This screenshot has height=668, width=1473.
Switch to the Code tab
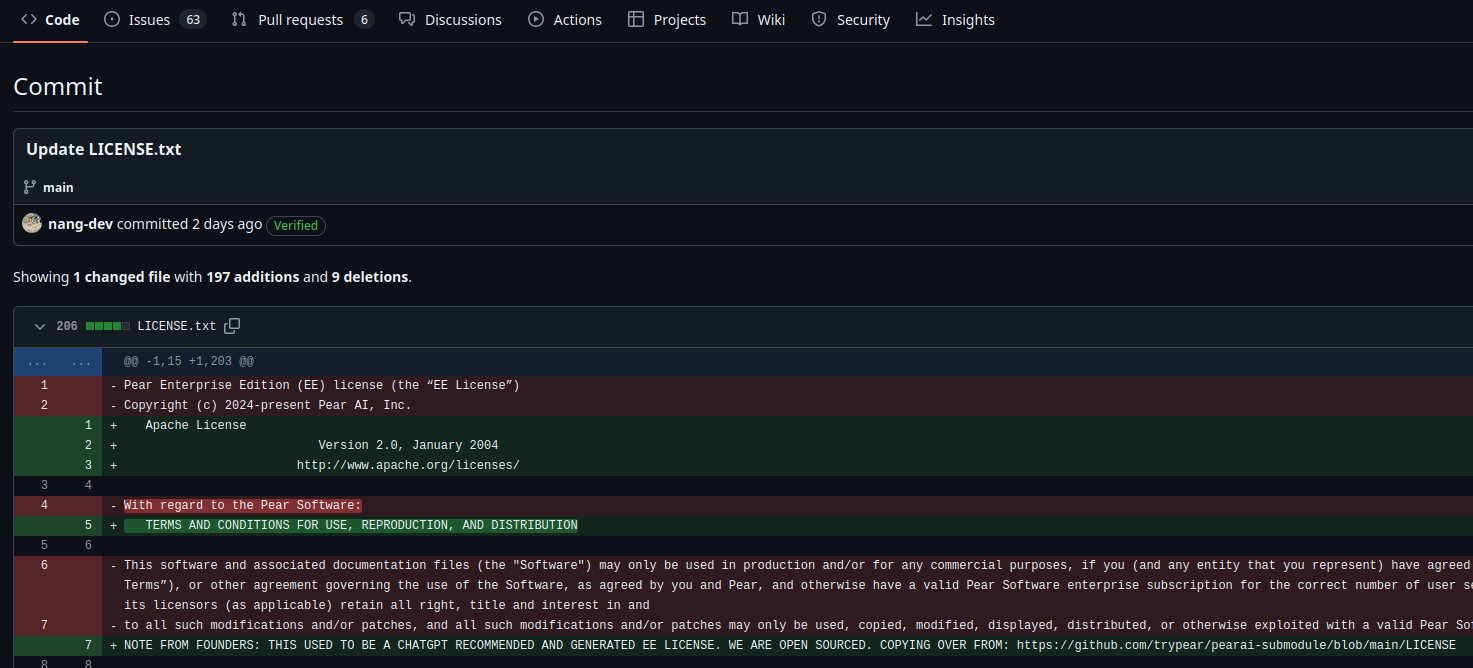click(50, 19)
